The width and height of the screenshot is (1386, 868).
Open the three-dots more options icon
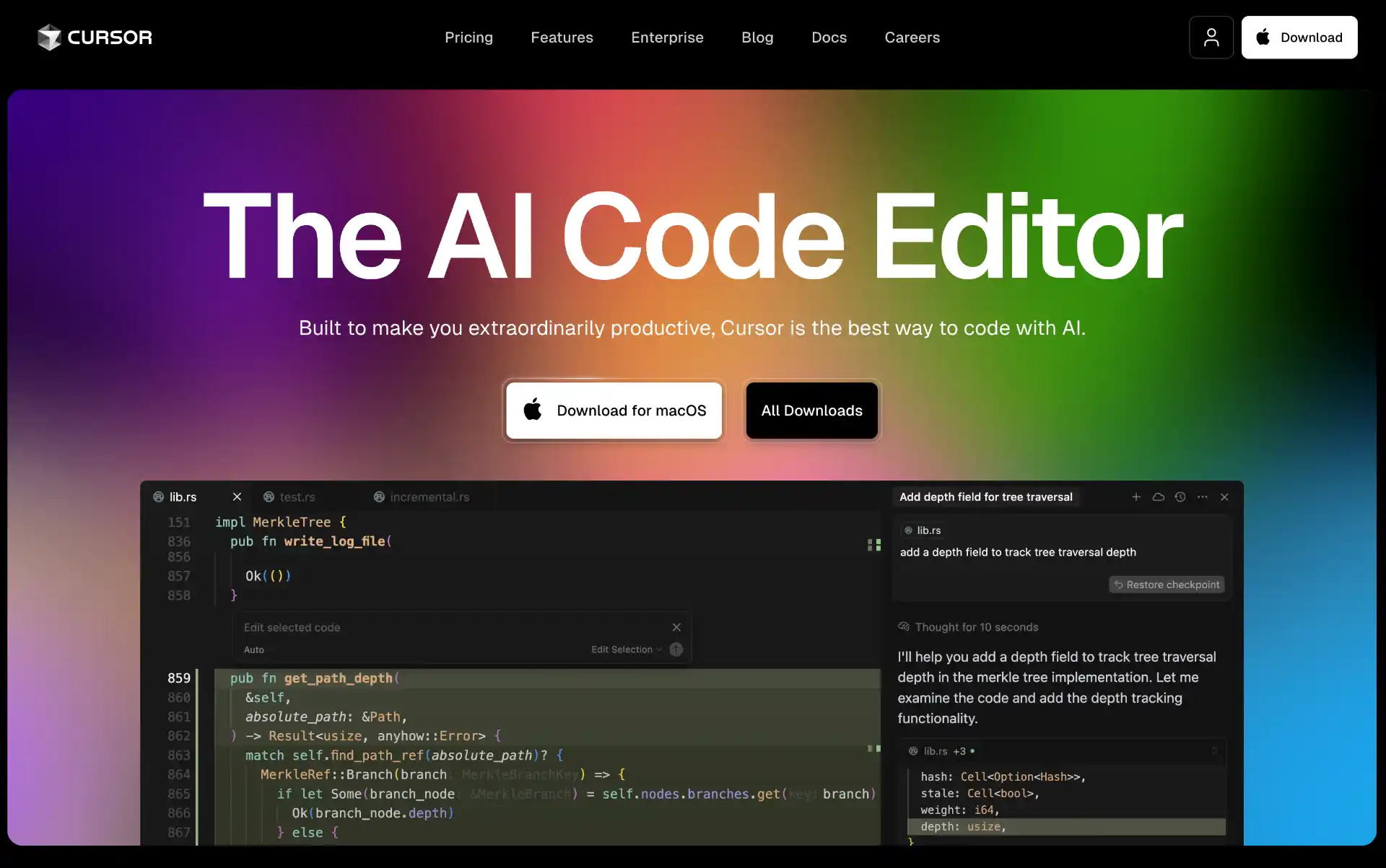pos(1202,497)
